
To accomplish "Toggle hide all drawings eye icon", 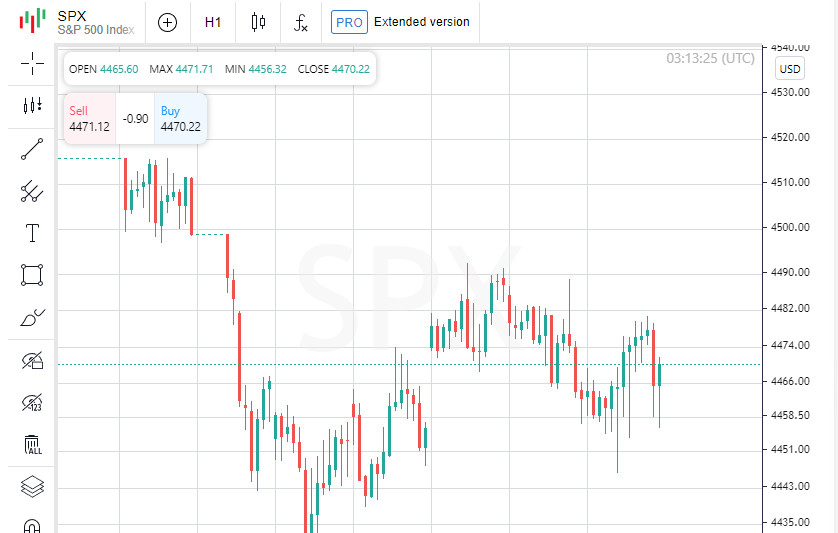I will pyautogui.click(x=32, y=360).
